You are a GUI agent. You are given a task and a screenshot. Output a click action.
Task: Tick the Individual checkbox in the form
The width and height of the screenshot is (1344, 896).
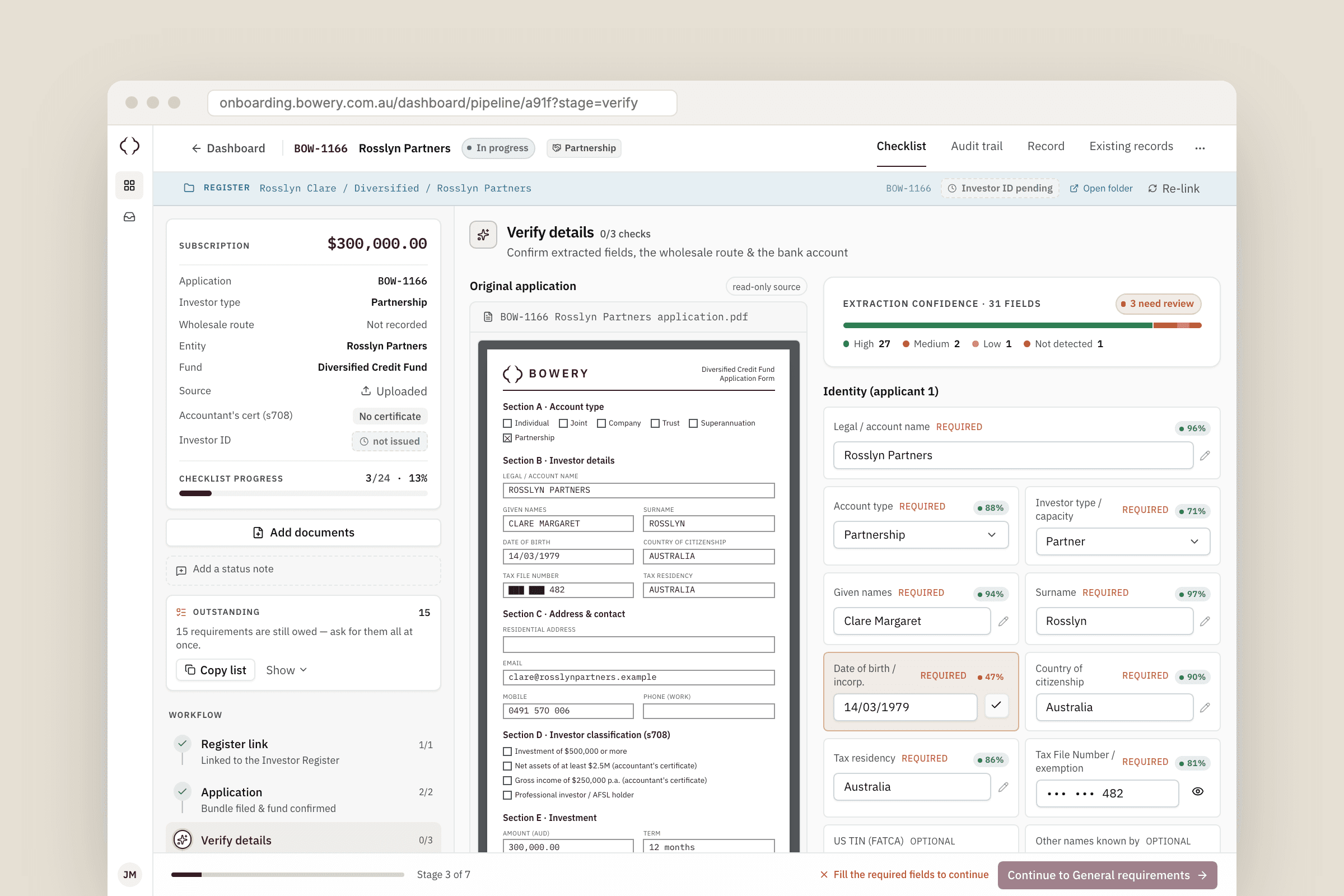(507, 423)
